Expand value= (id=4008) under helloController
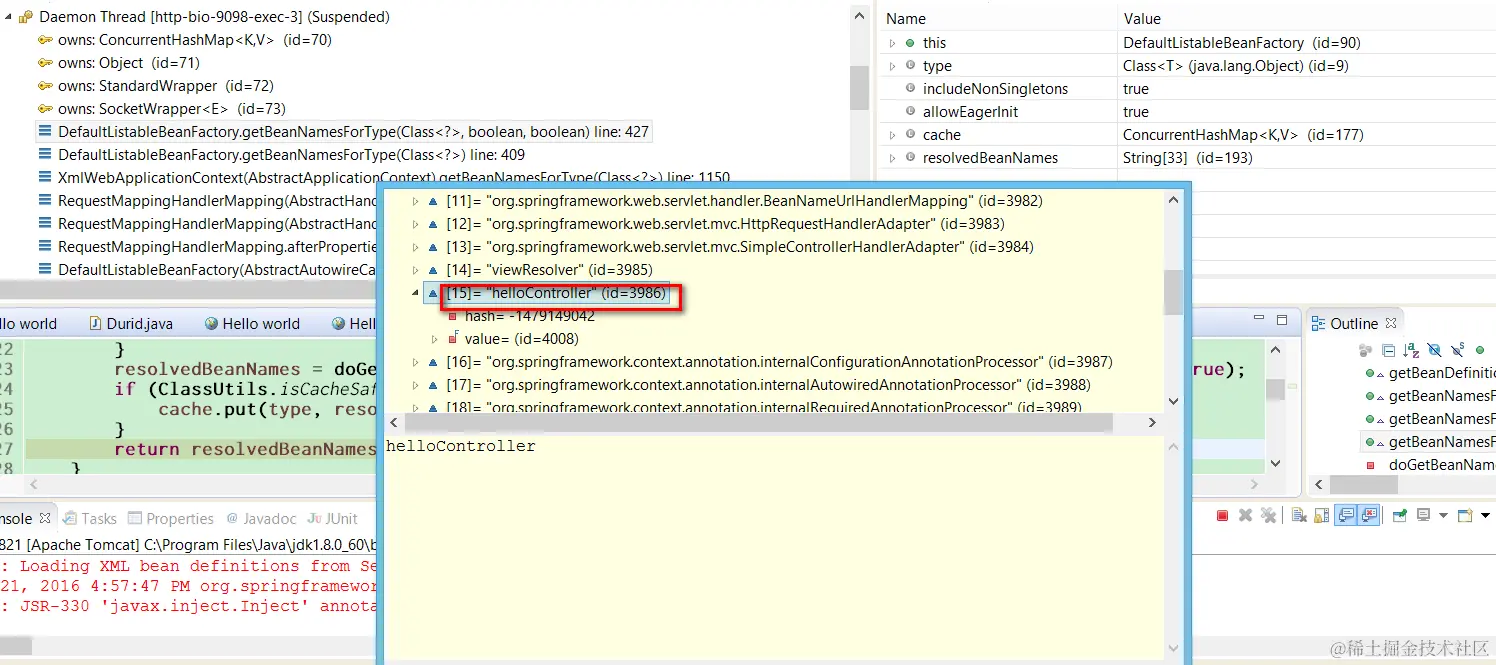This screenshot has width=1496, height=665. click(435, 339)
